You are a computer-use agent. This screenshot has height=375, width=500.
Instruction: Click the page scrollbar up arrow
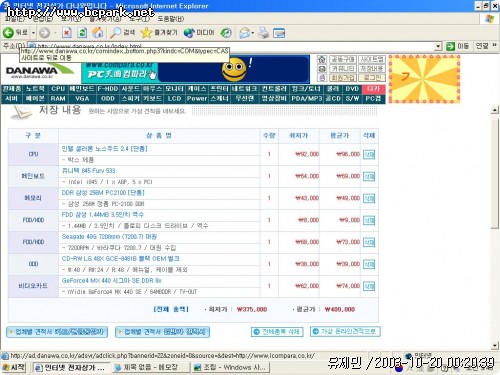[495, 110]
